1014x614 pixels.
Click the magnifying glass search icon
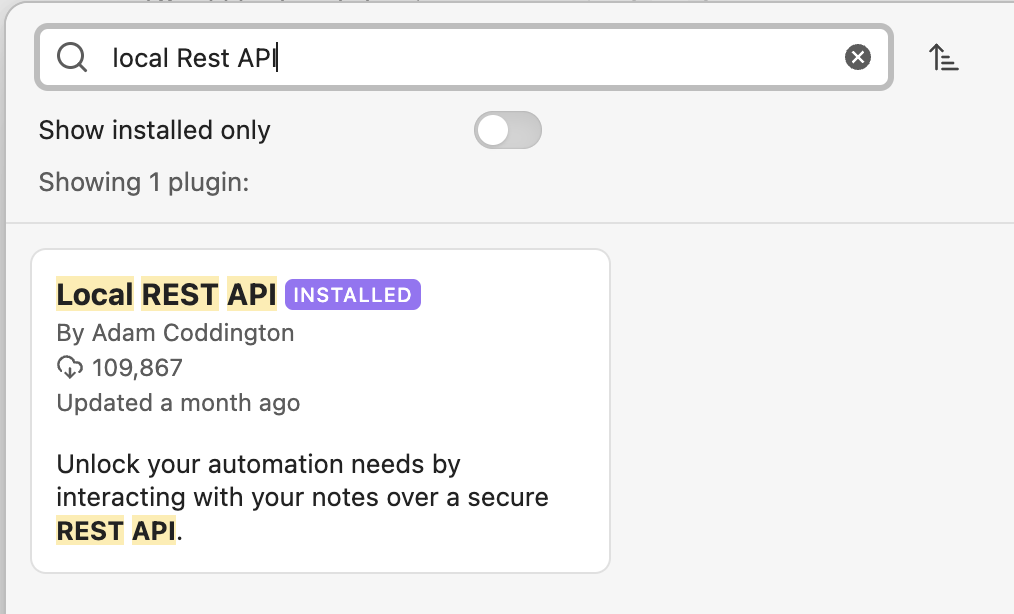point(72,57)
